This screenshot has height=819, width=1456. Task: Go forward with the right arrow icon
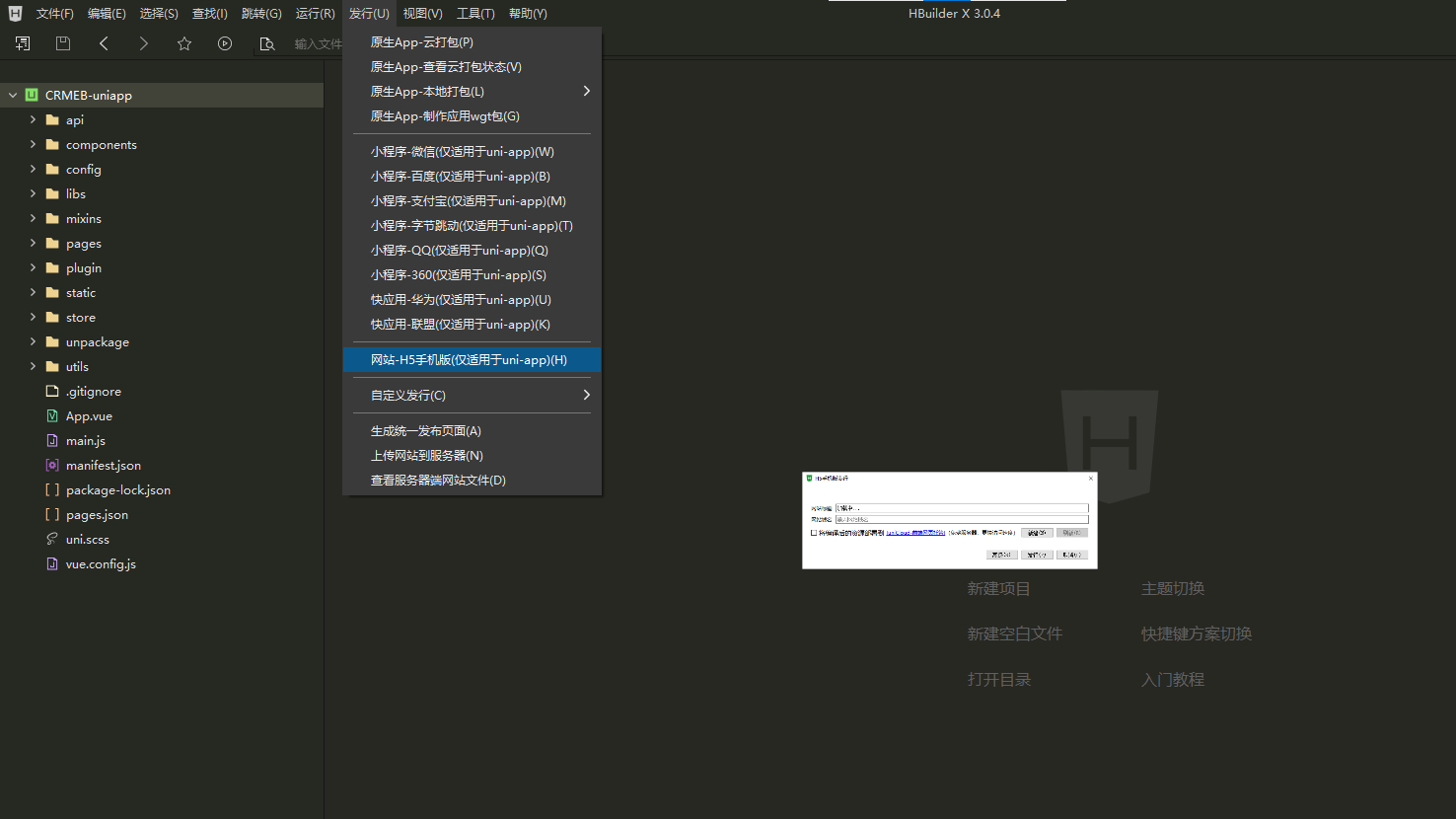144,43
